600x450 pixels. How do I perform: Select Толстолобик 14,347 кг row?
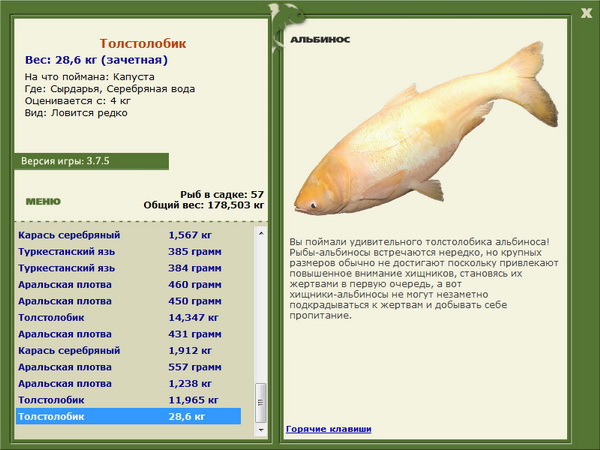(129, 317)
